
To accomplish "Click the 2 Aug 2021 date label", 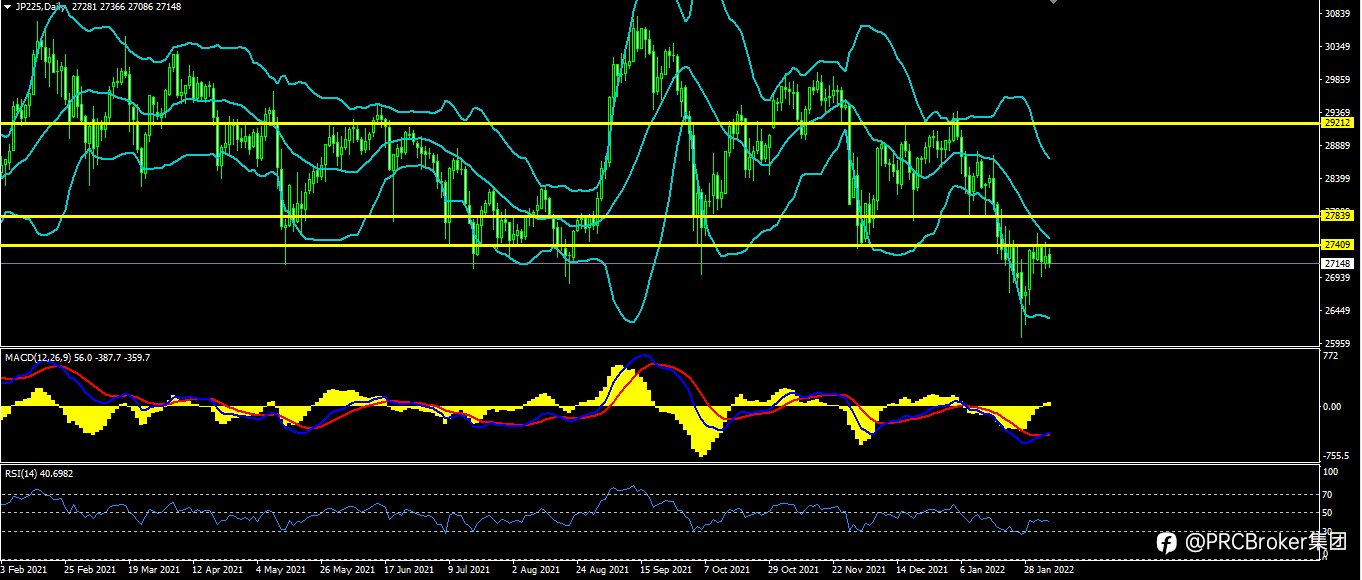I will 535,570.
